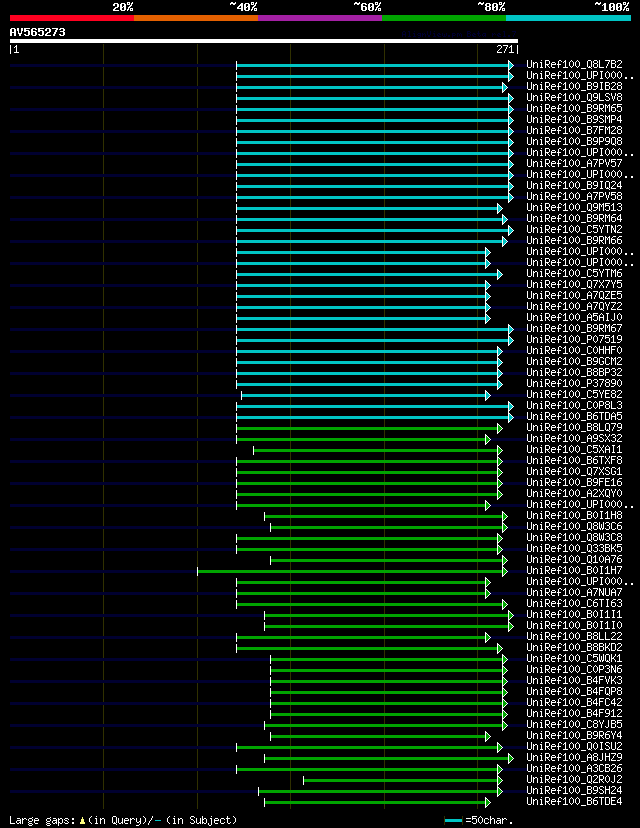This screenshot has height=828, width=640.
Task: Select the UniRef100_P07519 label
Action: click(x=575, y=340)
